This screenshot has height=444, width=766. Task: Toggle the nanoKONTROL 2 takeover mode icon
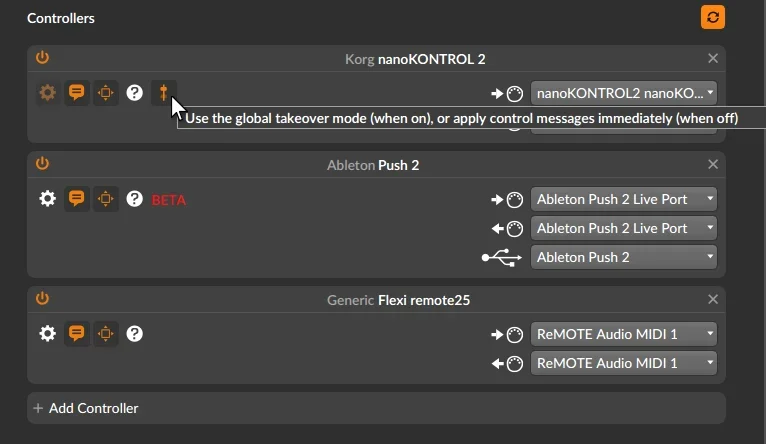coord(163,93)
